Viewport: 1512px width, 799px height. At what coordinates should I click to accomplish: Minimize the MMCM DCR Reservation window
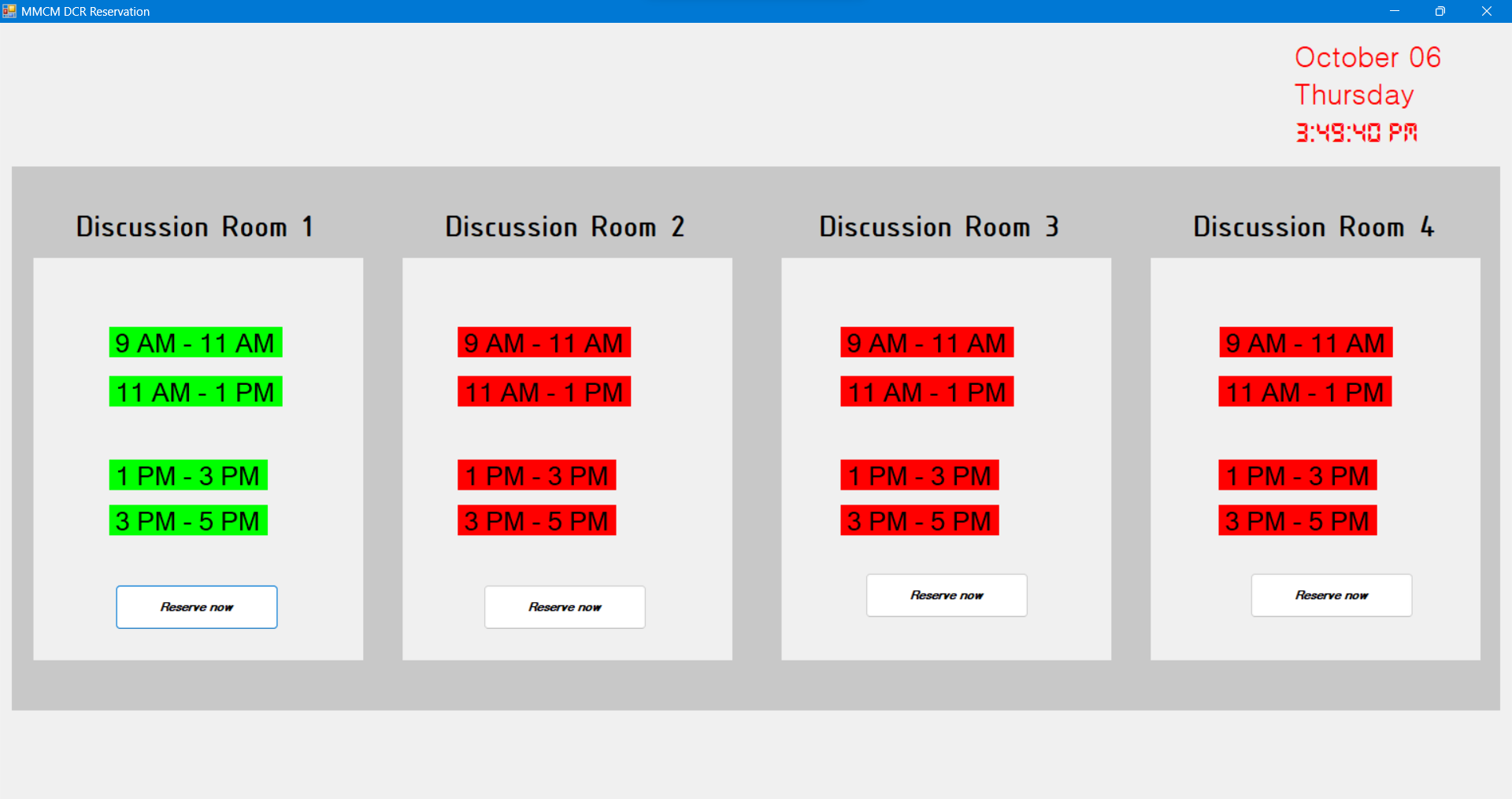click(x=1395, y=11)
